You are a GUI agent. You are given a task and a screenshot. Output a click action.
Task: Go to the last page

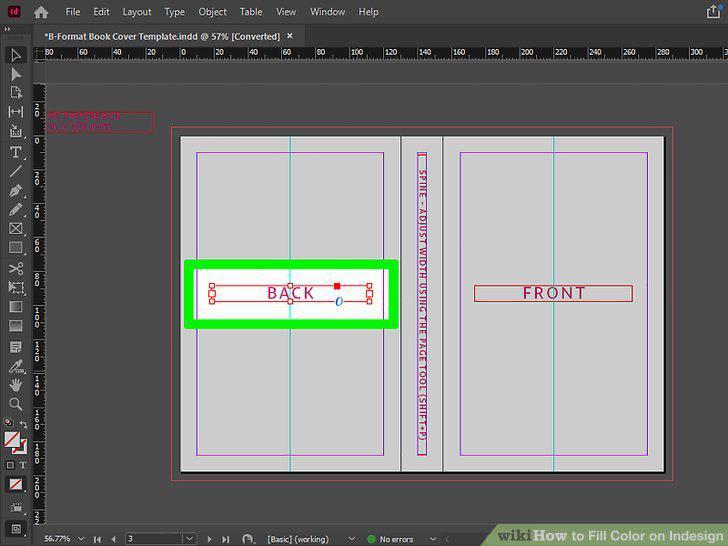[x=226, y=539]
